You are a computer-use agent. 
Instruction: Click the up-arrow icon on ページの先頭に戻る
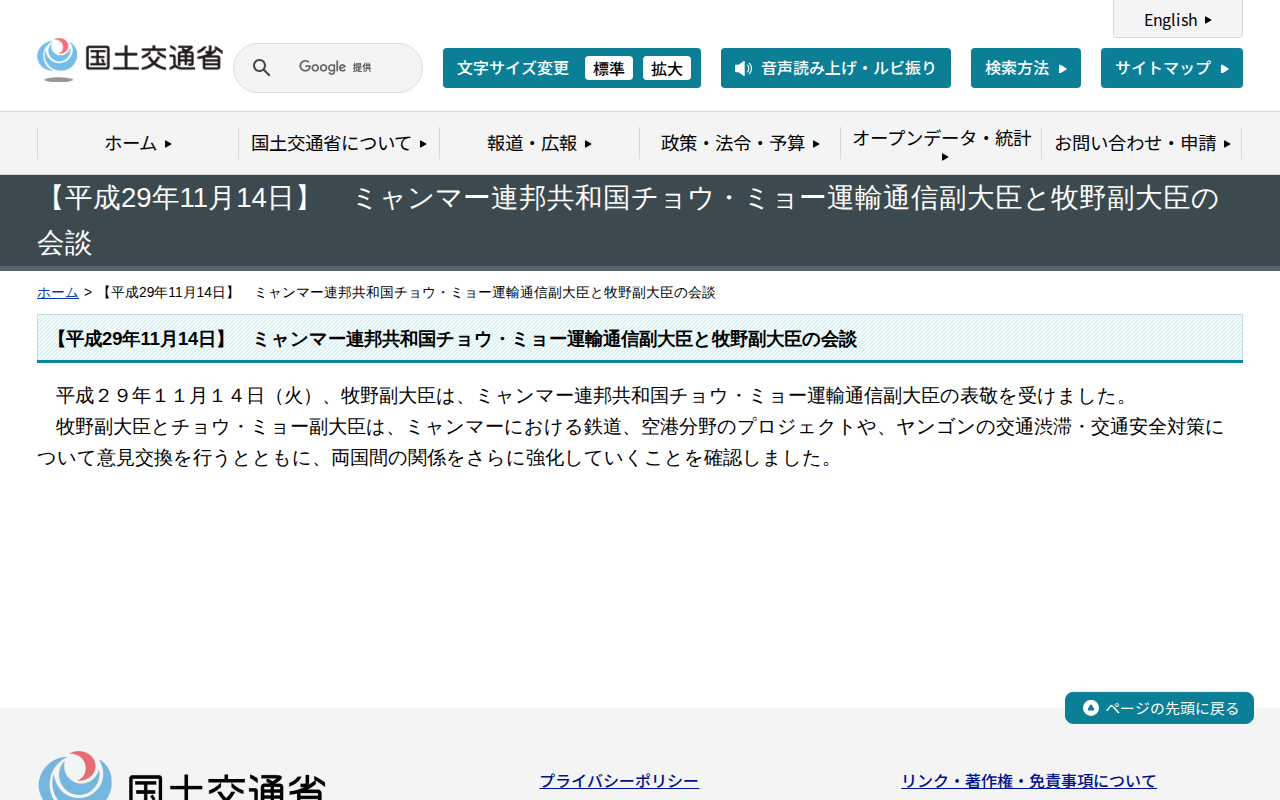coord(1089,708)
